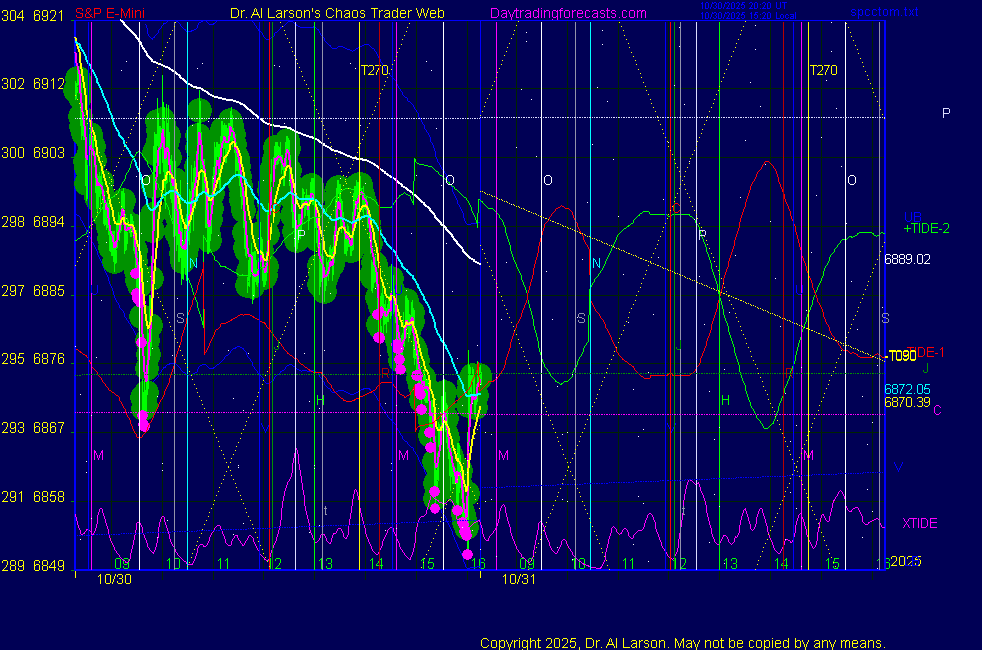The height and width of the screenshot is (650, 982).
Task: Click the blue V label on right
Action: [x=898, y=467]
